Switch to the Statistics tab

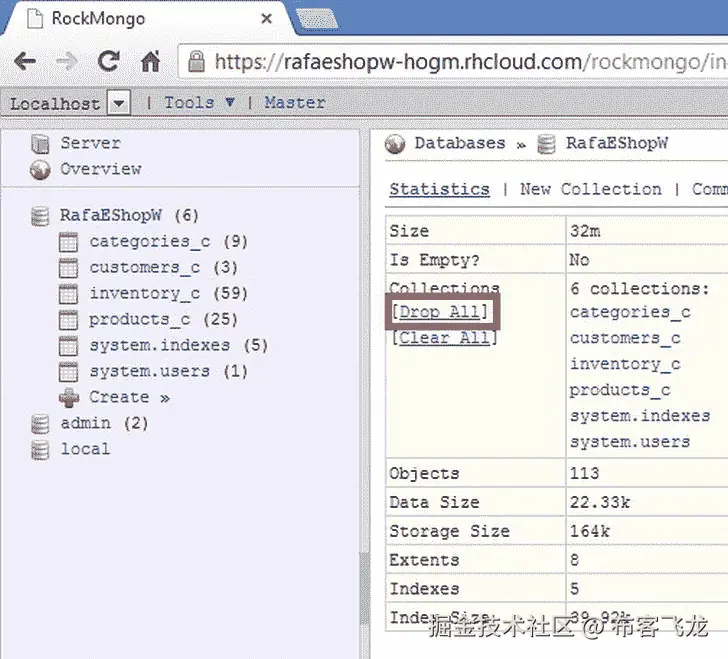[440, 189]
